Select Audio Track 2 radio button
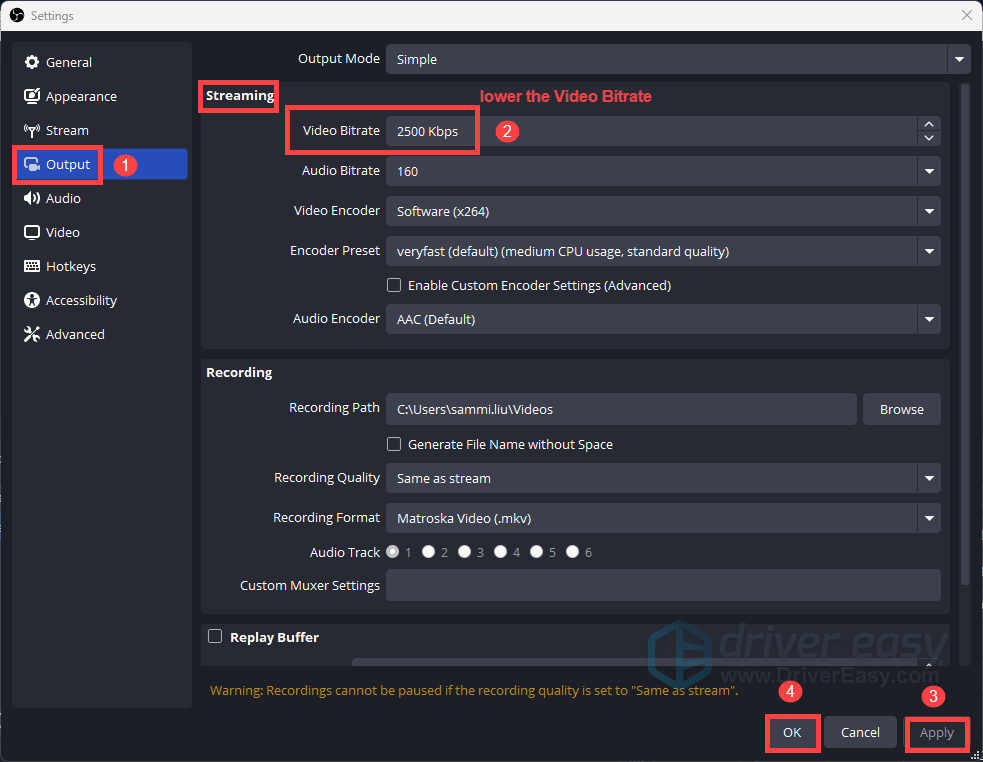 (428, 552)
